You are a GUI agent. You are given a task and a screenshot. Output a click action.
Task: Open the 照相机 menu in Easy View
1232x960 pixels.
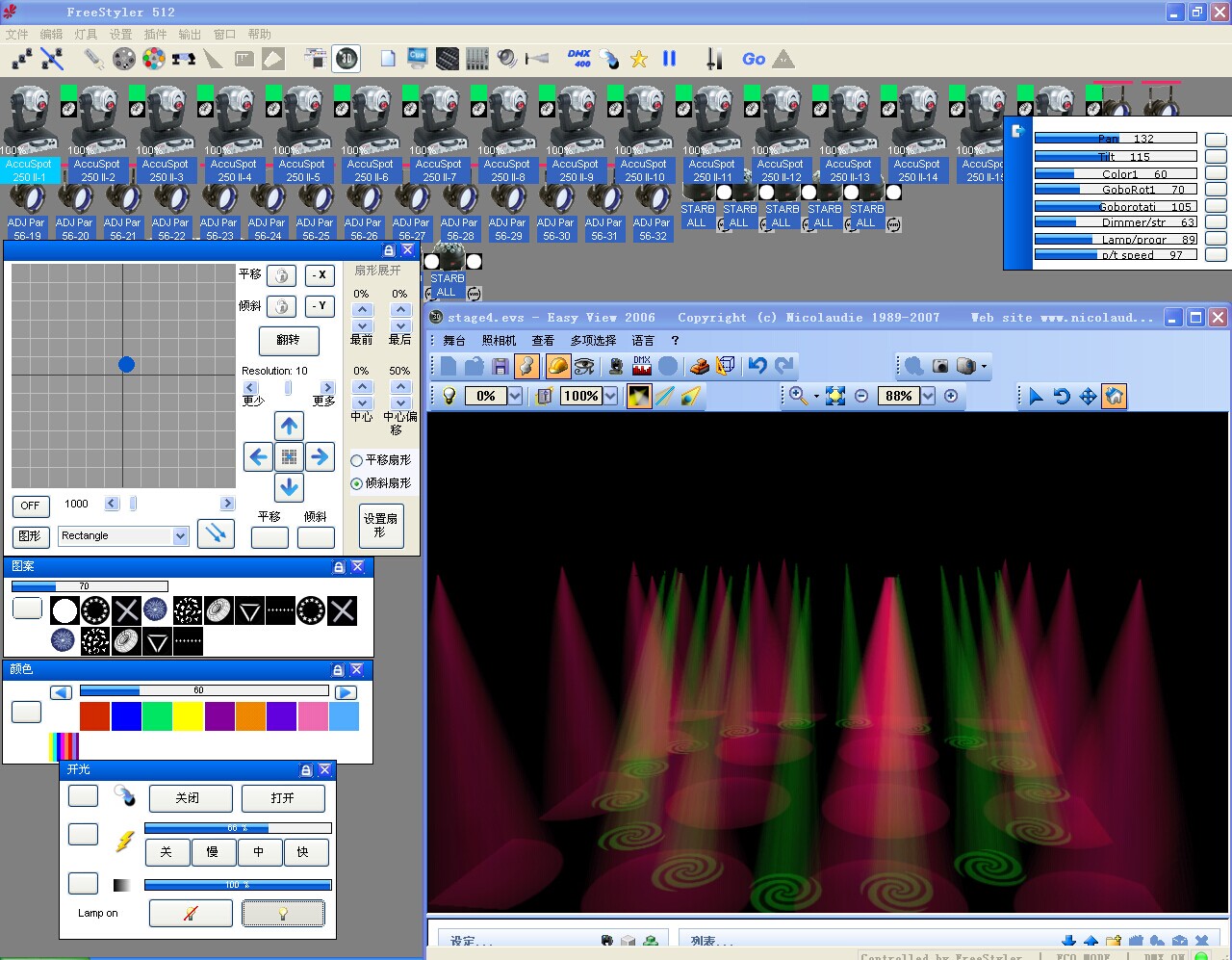pyautogui.click(x=499, y=341)
